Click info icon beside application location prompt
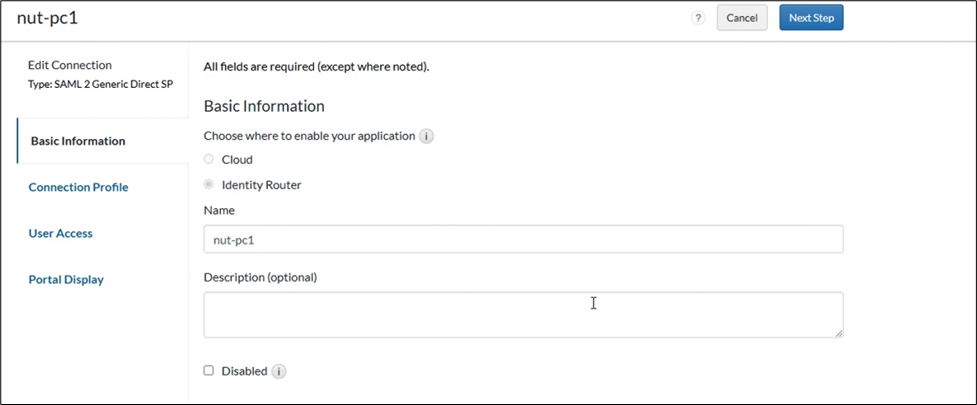Screen dimensions: 977x405 point(426,136)
